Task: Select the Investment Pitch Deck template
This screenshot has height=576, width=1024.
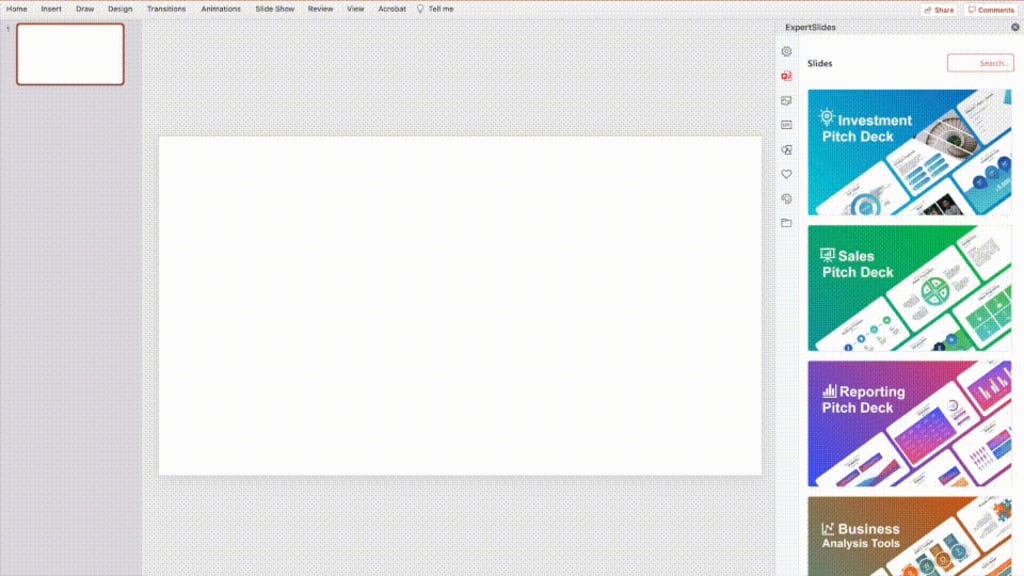Action: click(x=909, y=152)
